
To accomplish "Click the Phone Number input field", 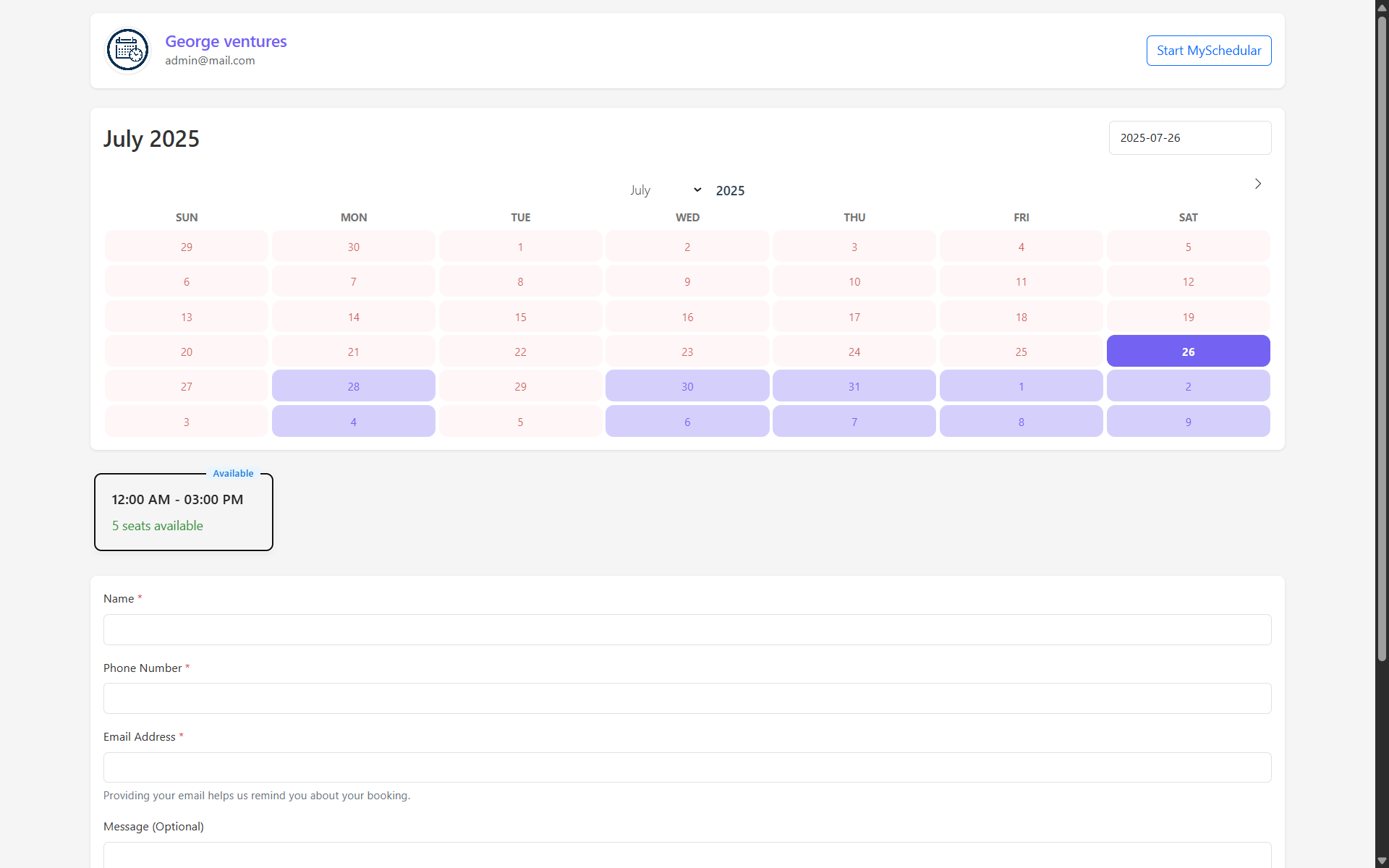I will pos(687,698).
